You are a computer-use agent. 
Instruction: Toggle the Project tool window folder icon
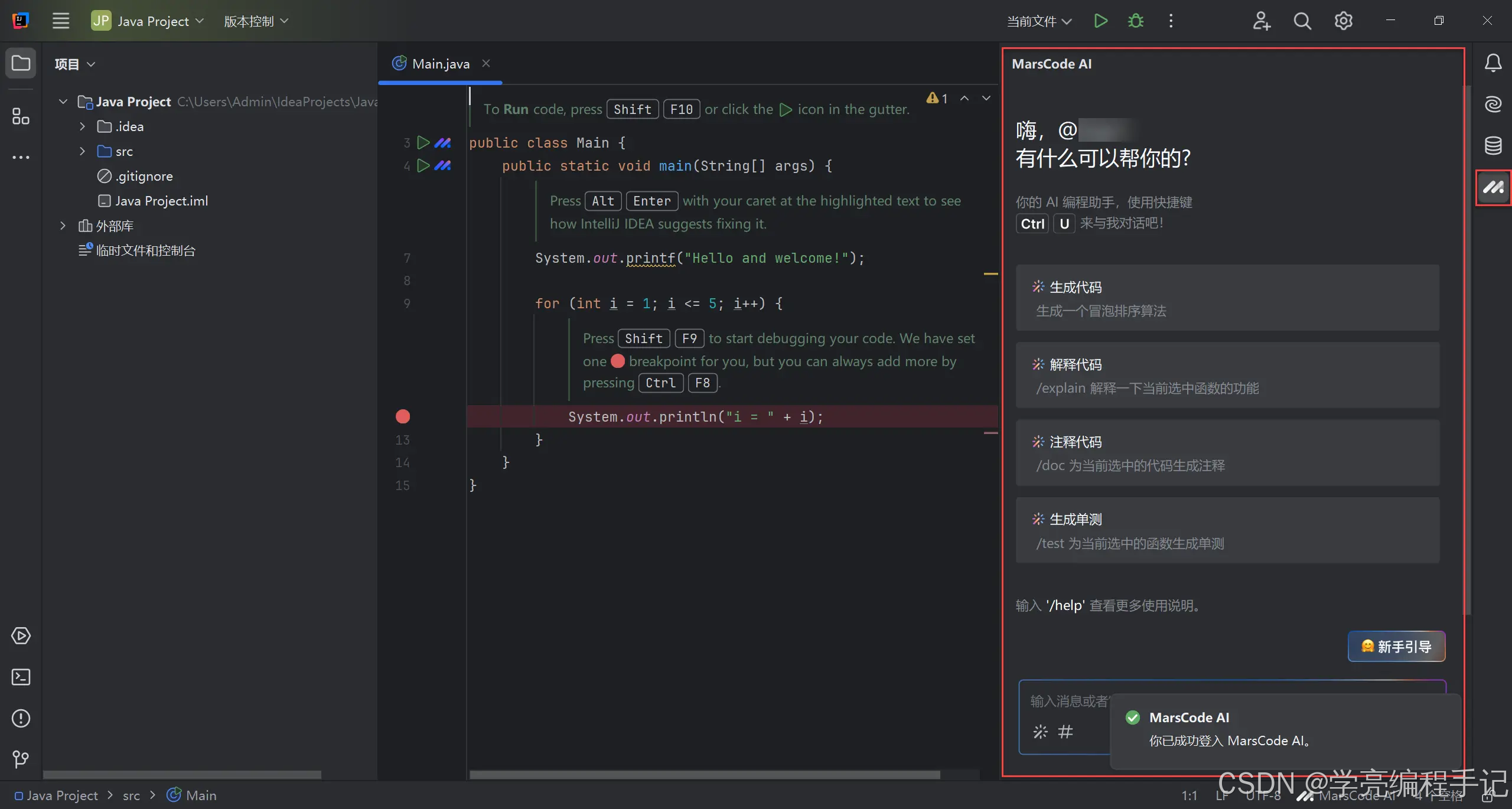[x=21, y=63]
